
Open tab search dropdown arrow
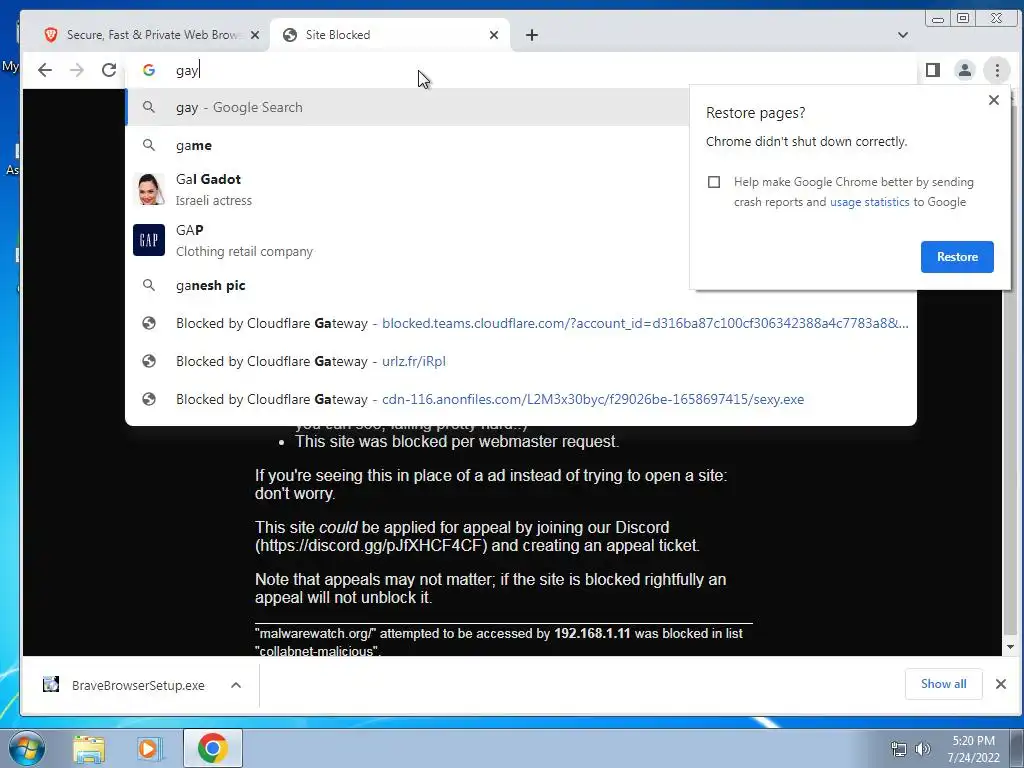pyautogui.click(x=903, y=35)
